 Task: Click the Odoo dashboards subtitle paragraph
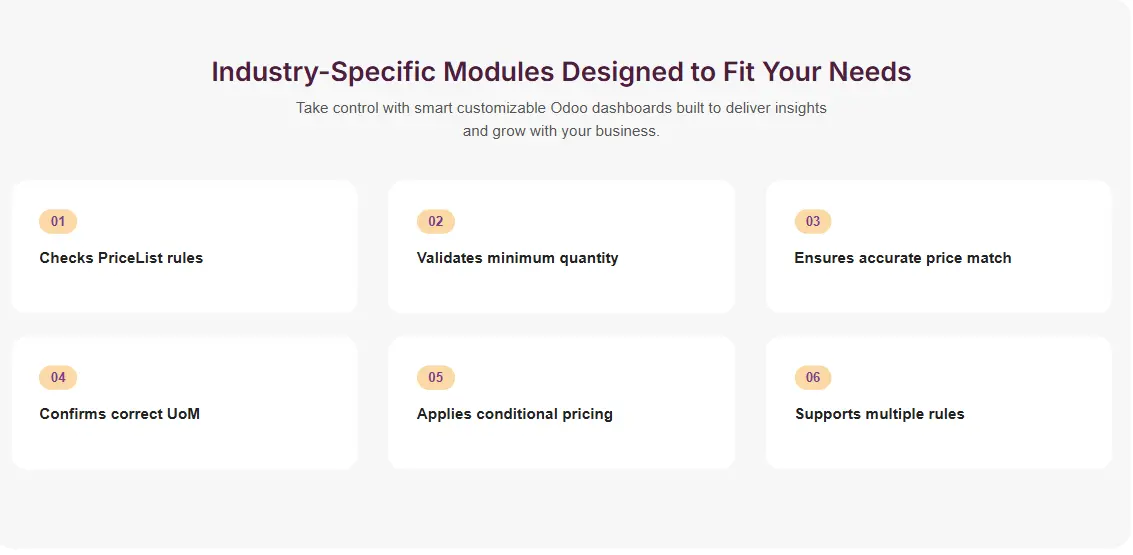pos(561,119)
